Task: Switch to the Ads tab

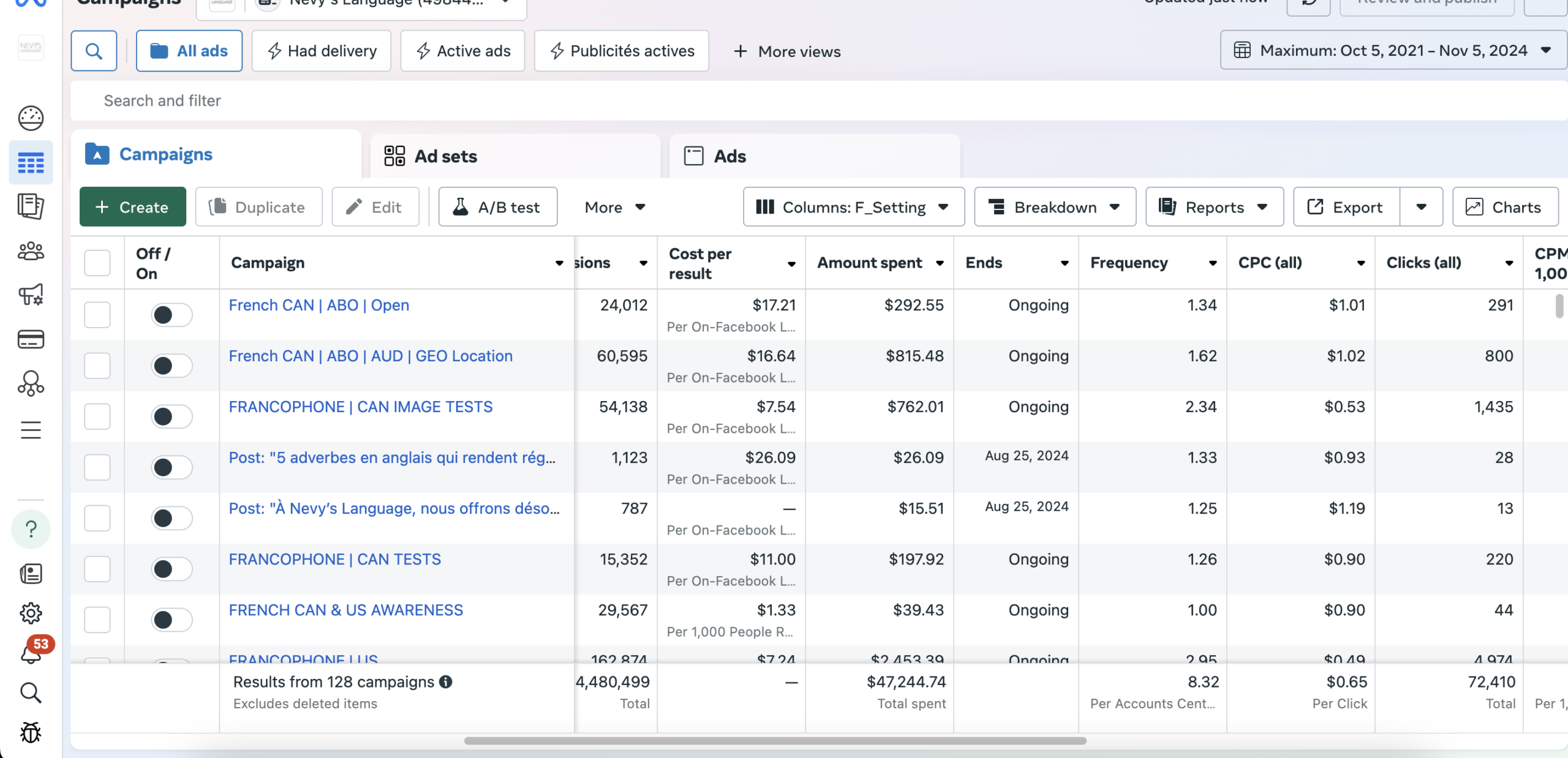Action: point(815,156)
